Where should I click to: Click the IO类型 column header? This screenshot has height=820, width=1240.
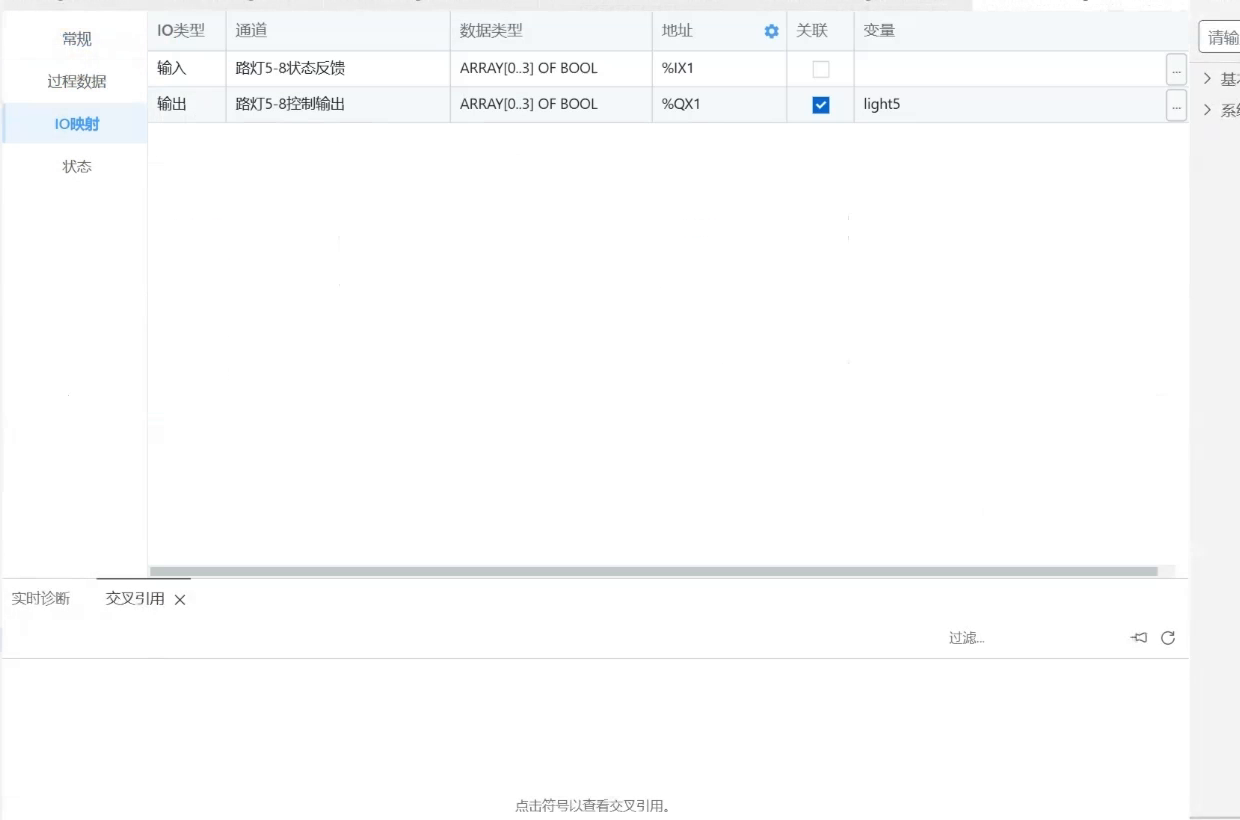pyautogui.click(x=187, y=31)
